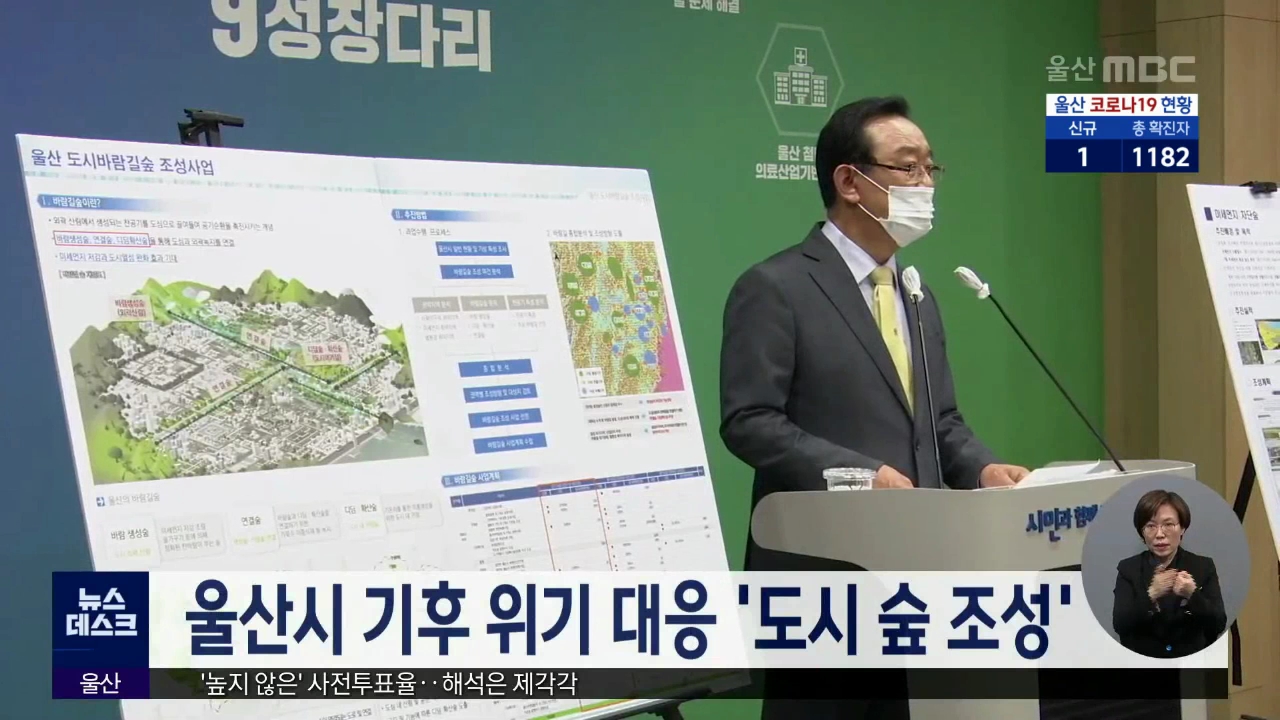Click the 뉴스데스크 program logo
The height and width of the screenshot is (720, 1280).
pos(100,619)
